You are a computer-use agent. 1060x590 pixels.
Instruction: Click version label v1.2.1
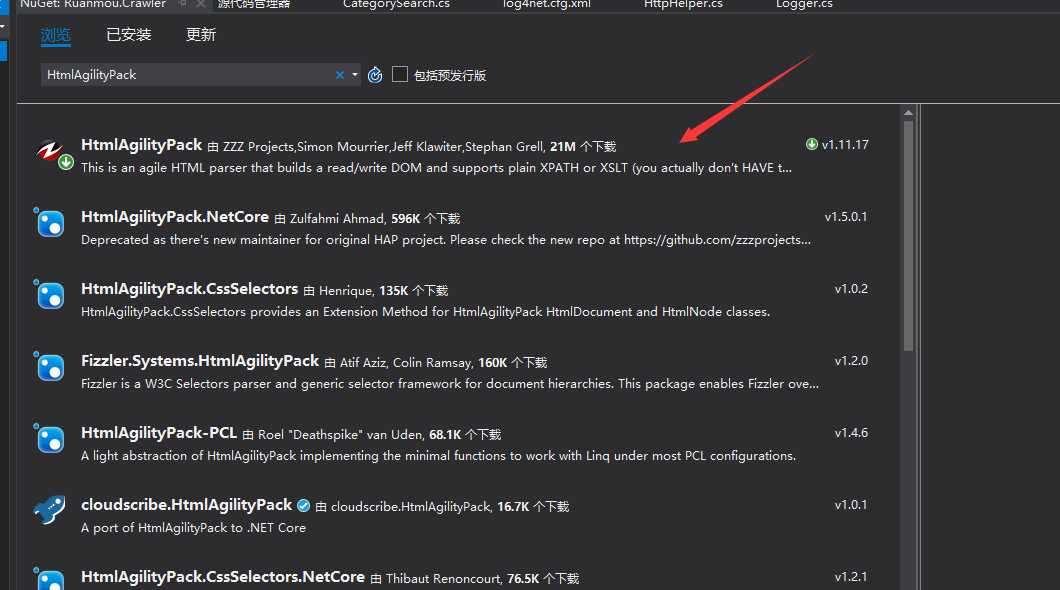(851, 576)
